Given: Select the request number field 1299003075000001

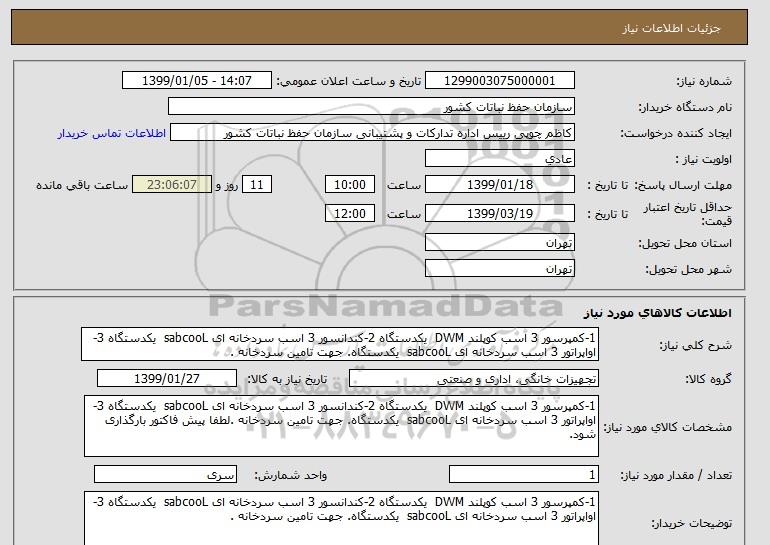Looking at the screenshot, I should [499, 81].
